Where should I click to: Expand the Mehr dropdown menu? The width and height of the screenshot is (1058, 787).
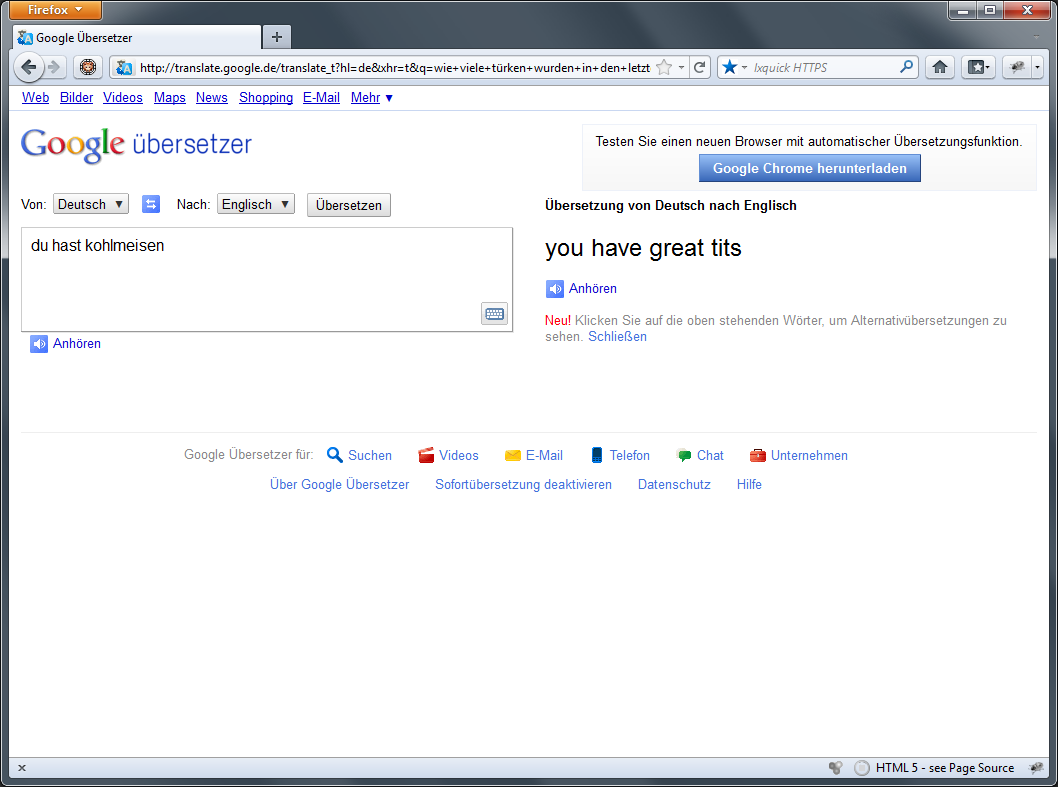[x=372, y=98]
